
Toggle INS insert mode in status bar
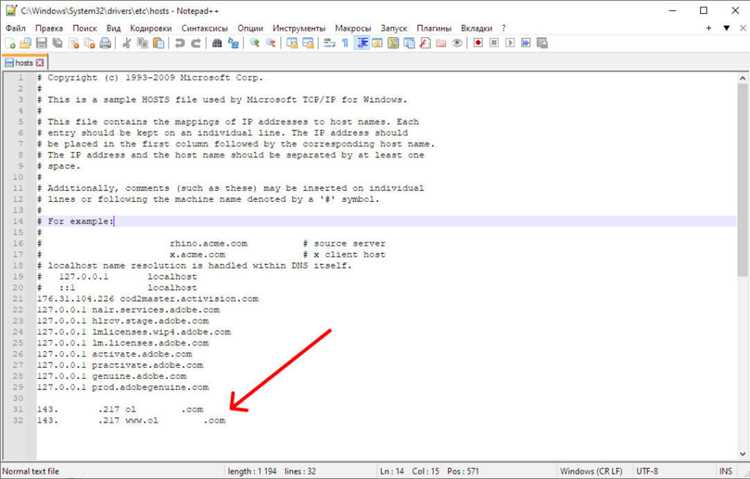point(726,471)
